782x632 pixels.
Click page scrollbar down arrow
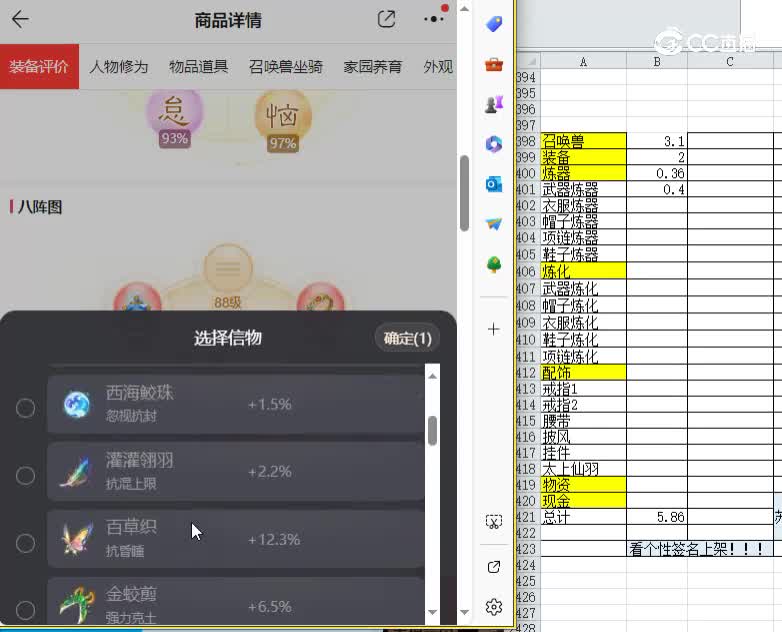point(464,612)
